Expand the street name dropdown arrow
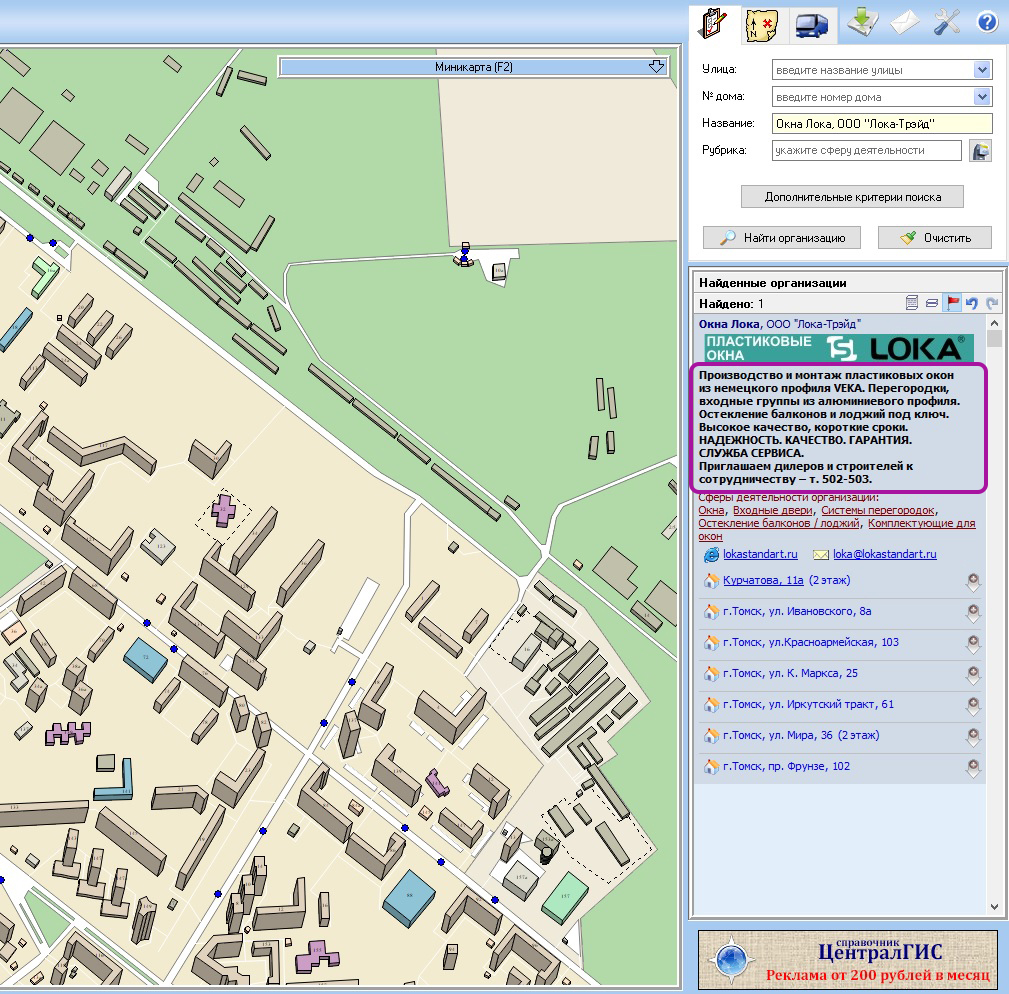 982,69
